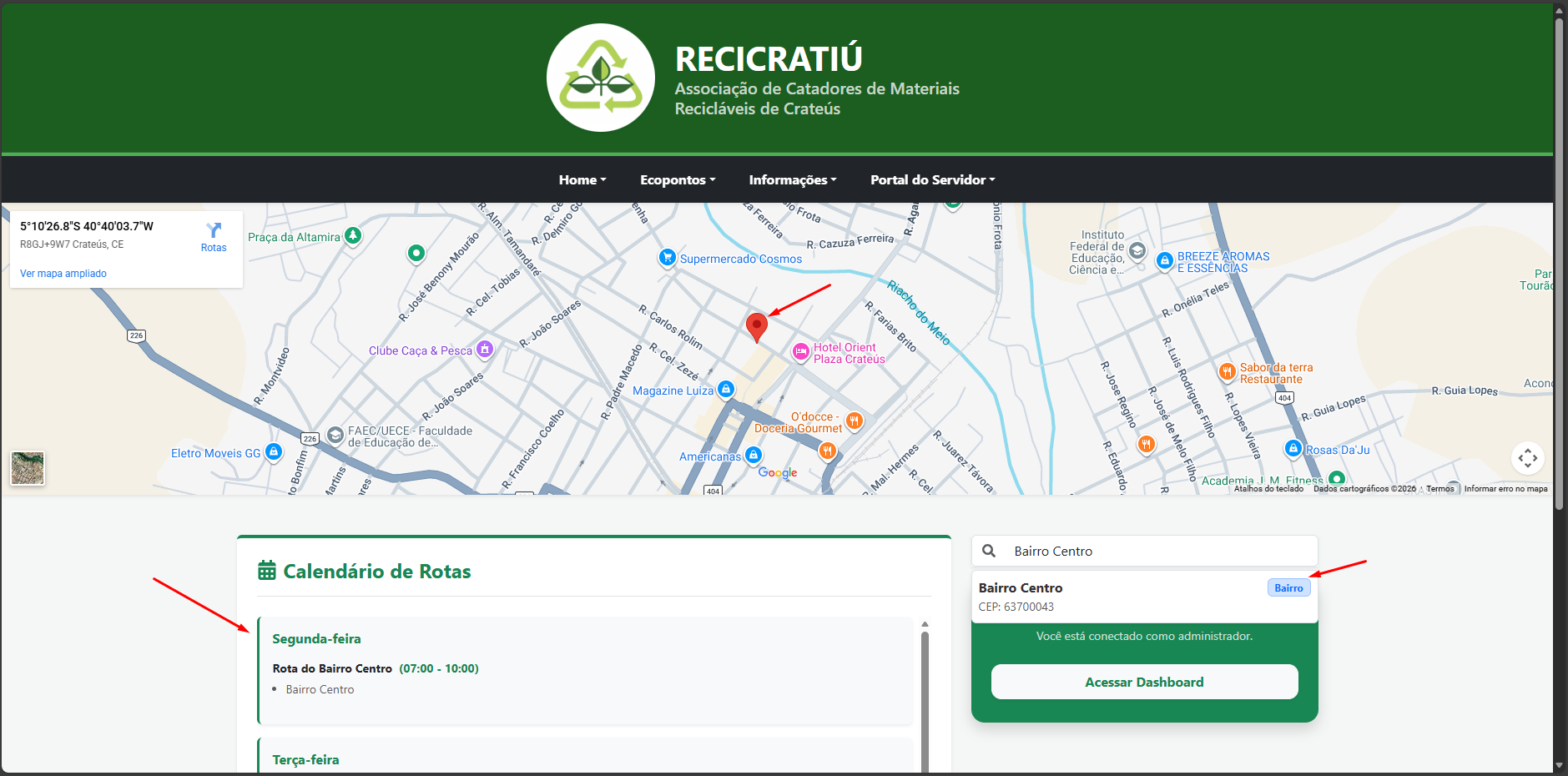Open the Ecopontos dropdown

677,179
